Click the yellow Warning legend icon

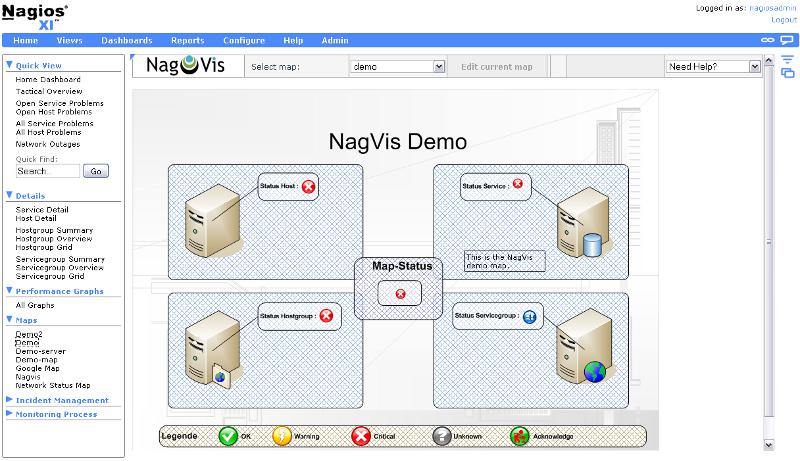pyautogui.click(x=282, y=436)
